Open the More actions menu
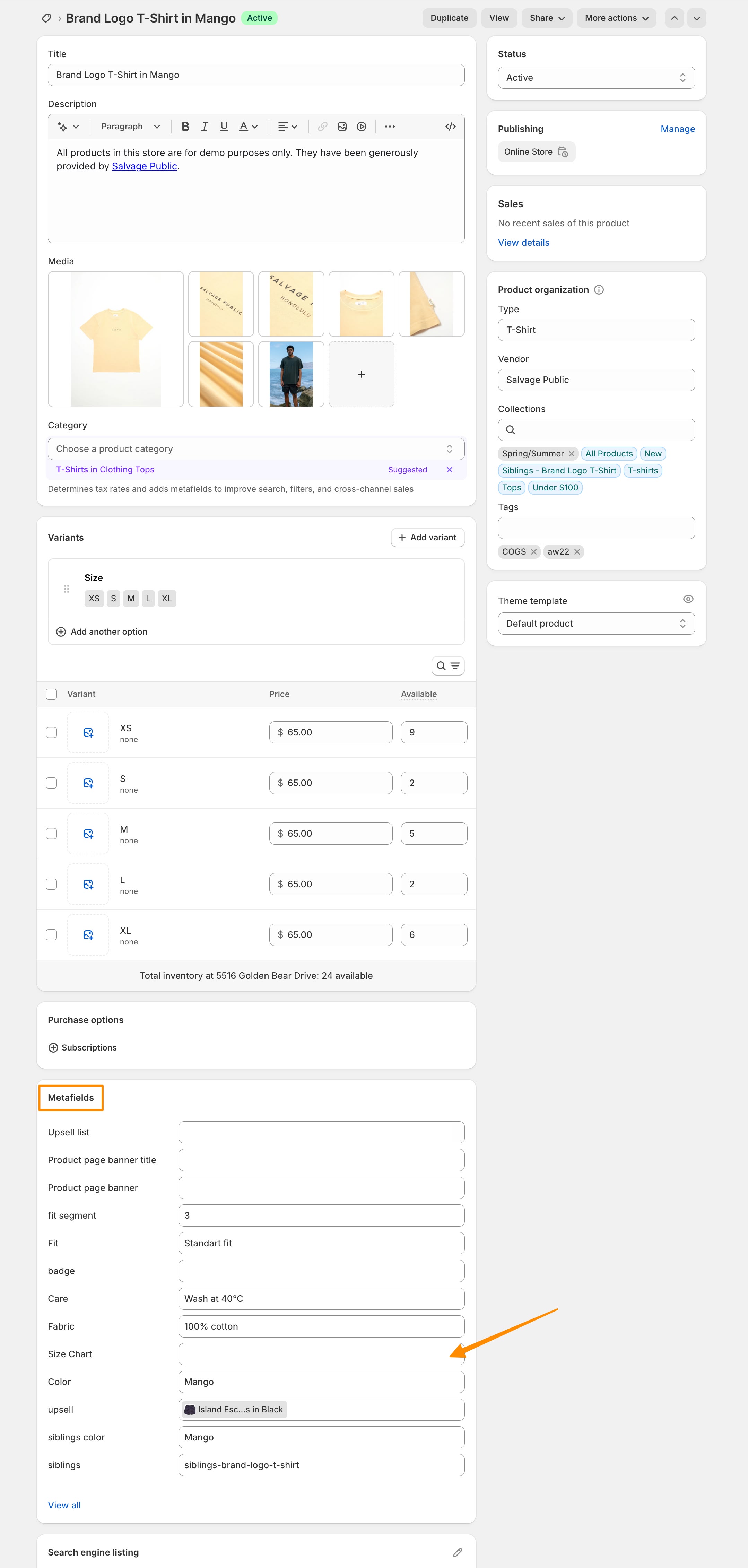This screenshot has width=748, height=1568. pyautogui.click(x=616, y=18)
